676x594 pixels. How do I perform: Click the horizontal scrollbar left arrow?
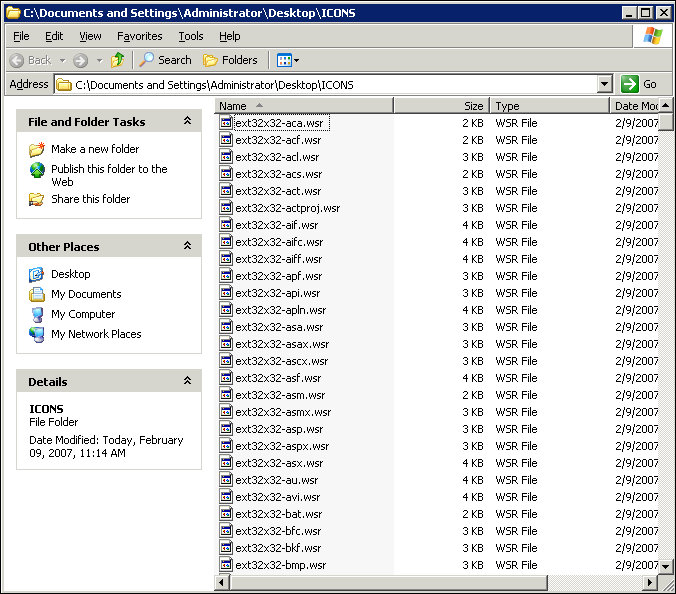tap(222, 583)
